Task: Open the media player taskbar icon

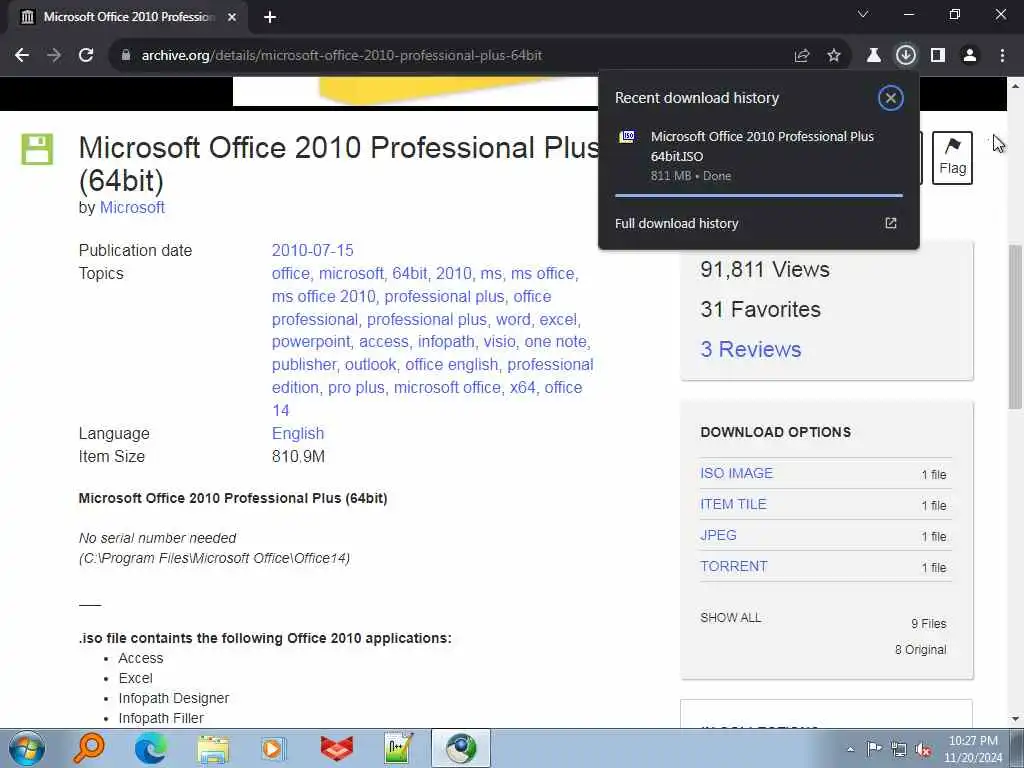Action: click(274, 748)
